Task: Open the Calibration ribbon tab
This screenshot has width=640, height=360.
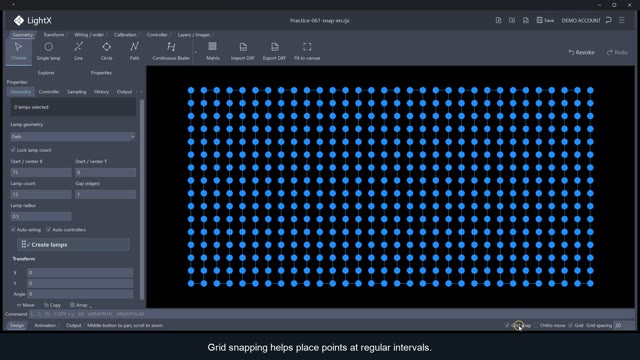Action: point(125,35)
